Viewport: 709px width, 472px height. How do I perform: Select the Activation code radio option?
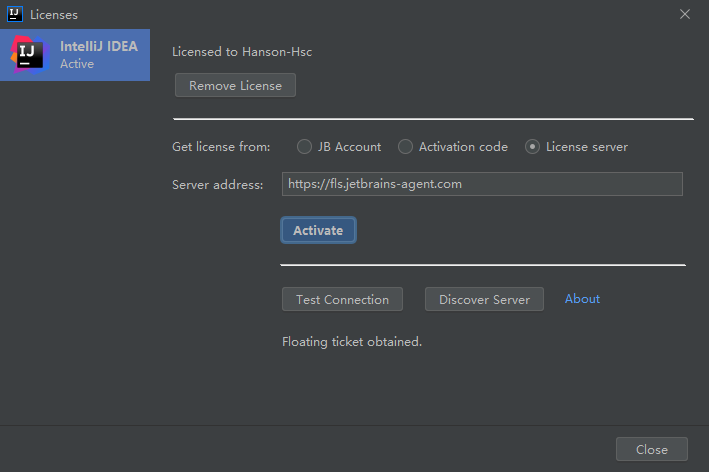405,147
